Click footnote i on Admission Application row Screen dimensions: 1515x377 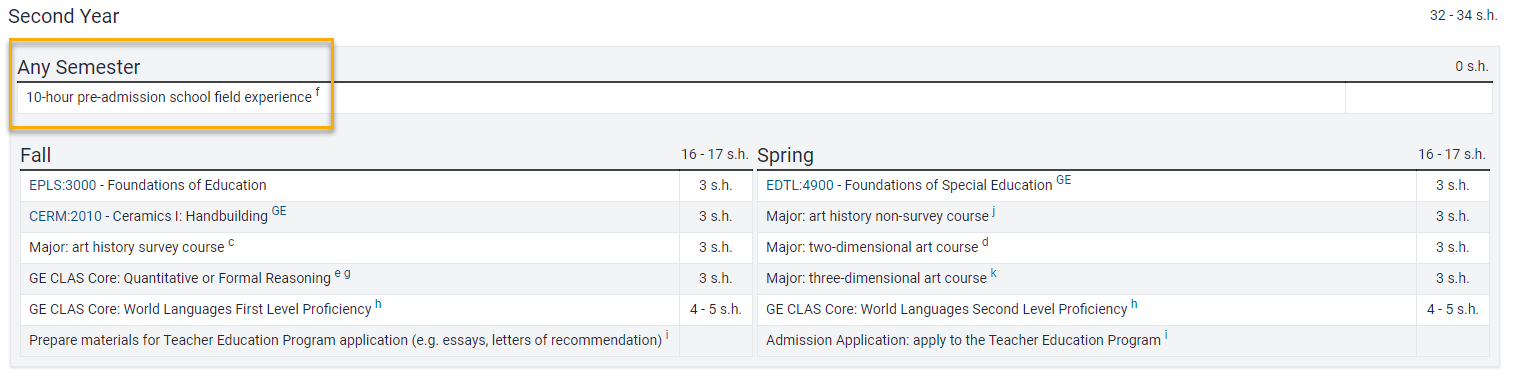point(1166,336)
